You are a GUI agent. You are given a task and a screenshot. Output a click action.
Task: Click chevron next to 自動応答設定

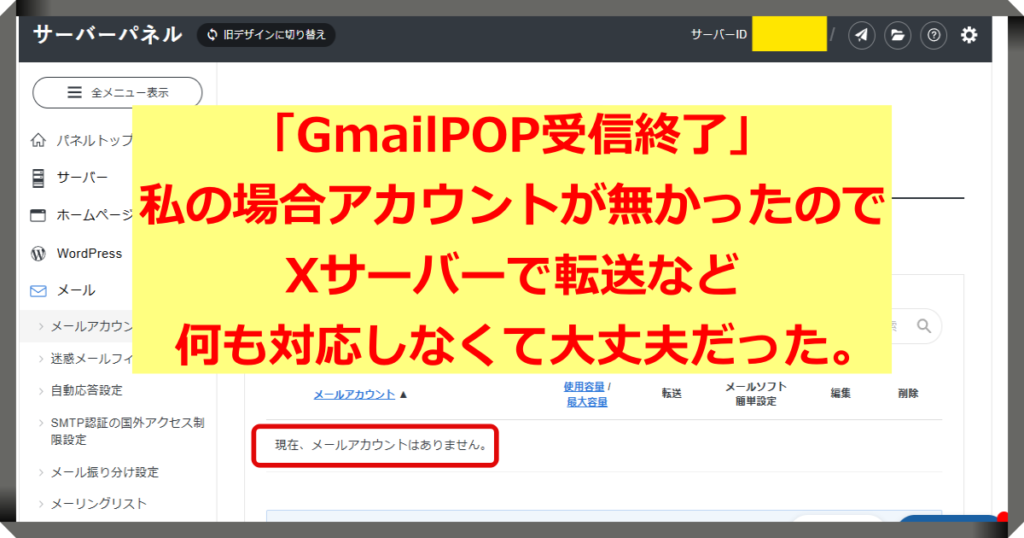(40, 391)
